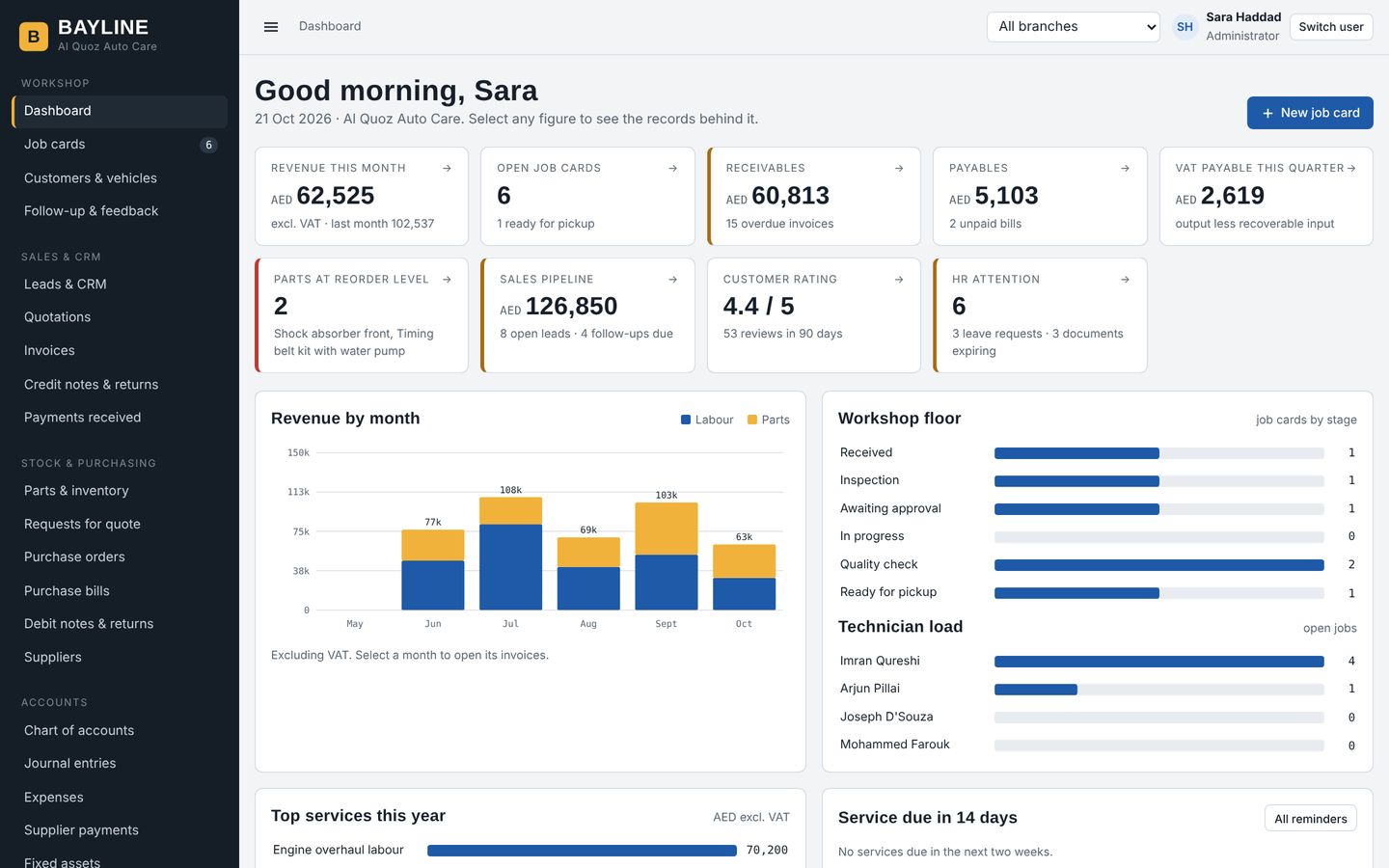
Task: Click Imran Qureshi's technician load bar
Action: [1159, 662]
